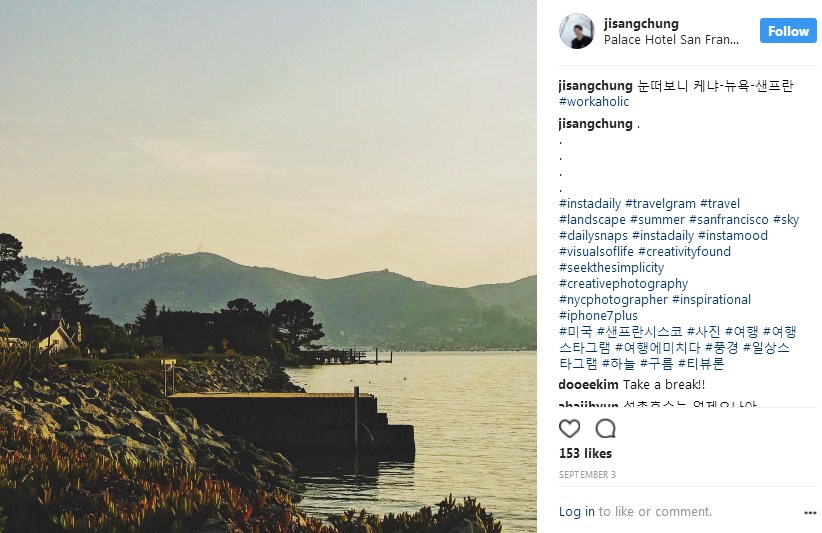
Task: Open the #travelgram hashtag
Action: [x=661, y=204]
